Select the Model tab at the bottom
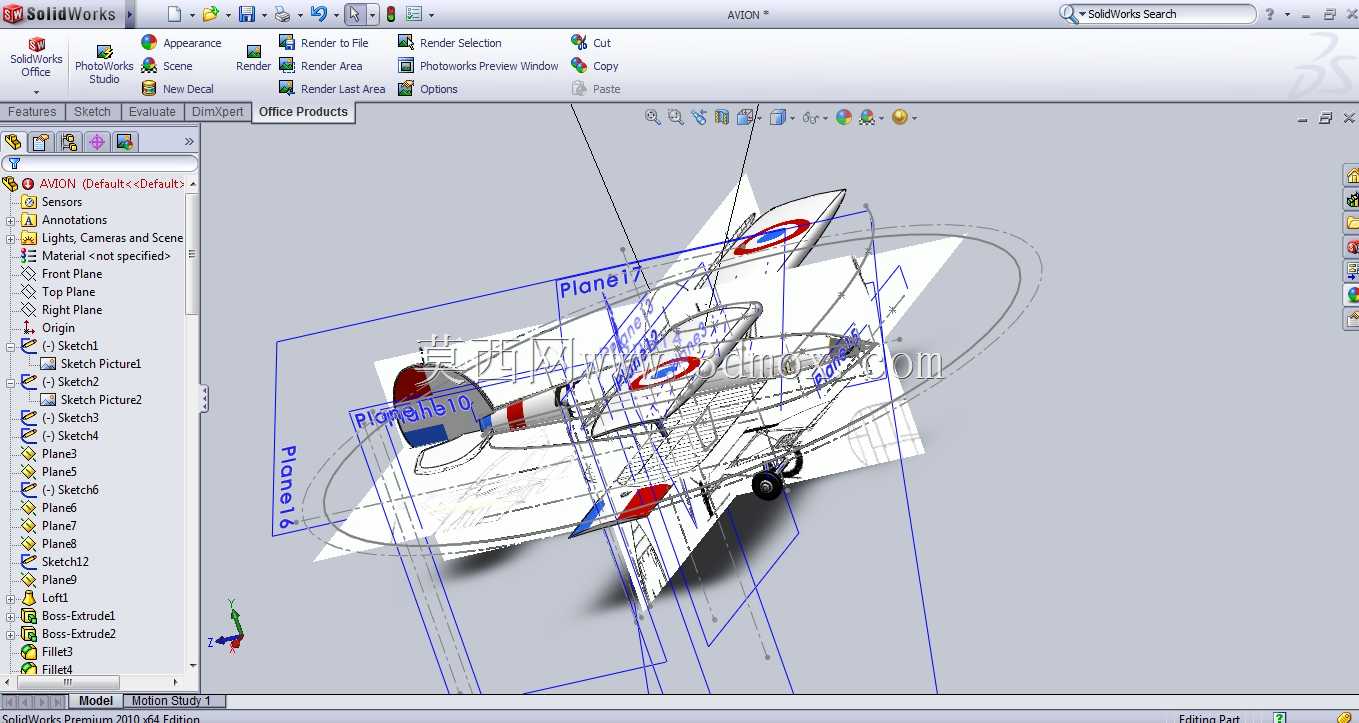This screenshot has height=723, width=1359. click(x=96, y=701)
